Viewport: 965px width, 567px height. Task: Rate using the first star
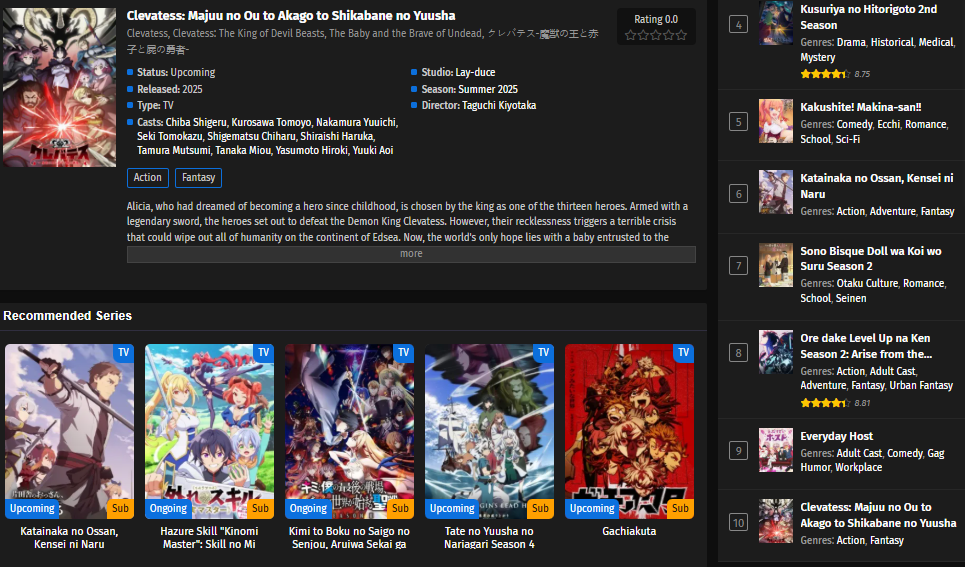coord(630,35)
